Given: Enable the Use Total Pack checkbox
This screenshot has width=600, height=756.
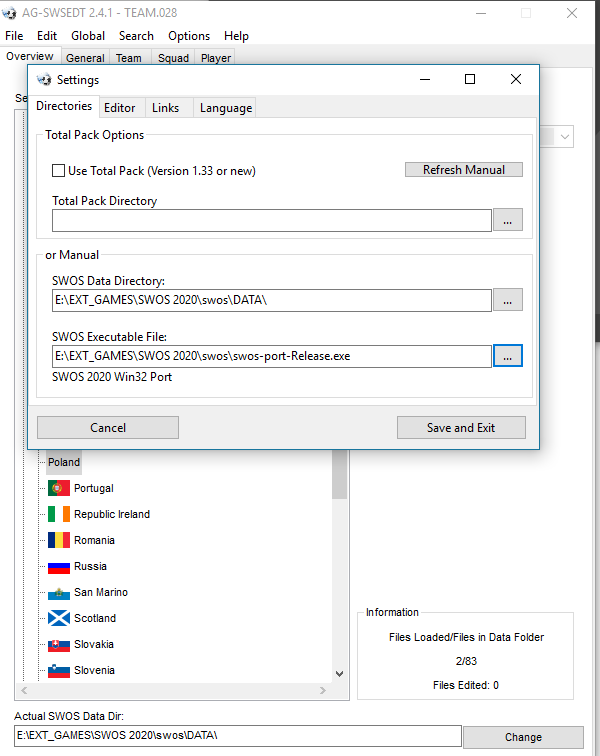Looking at the screenshot, I should pos(59,171).
